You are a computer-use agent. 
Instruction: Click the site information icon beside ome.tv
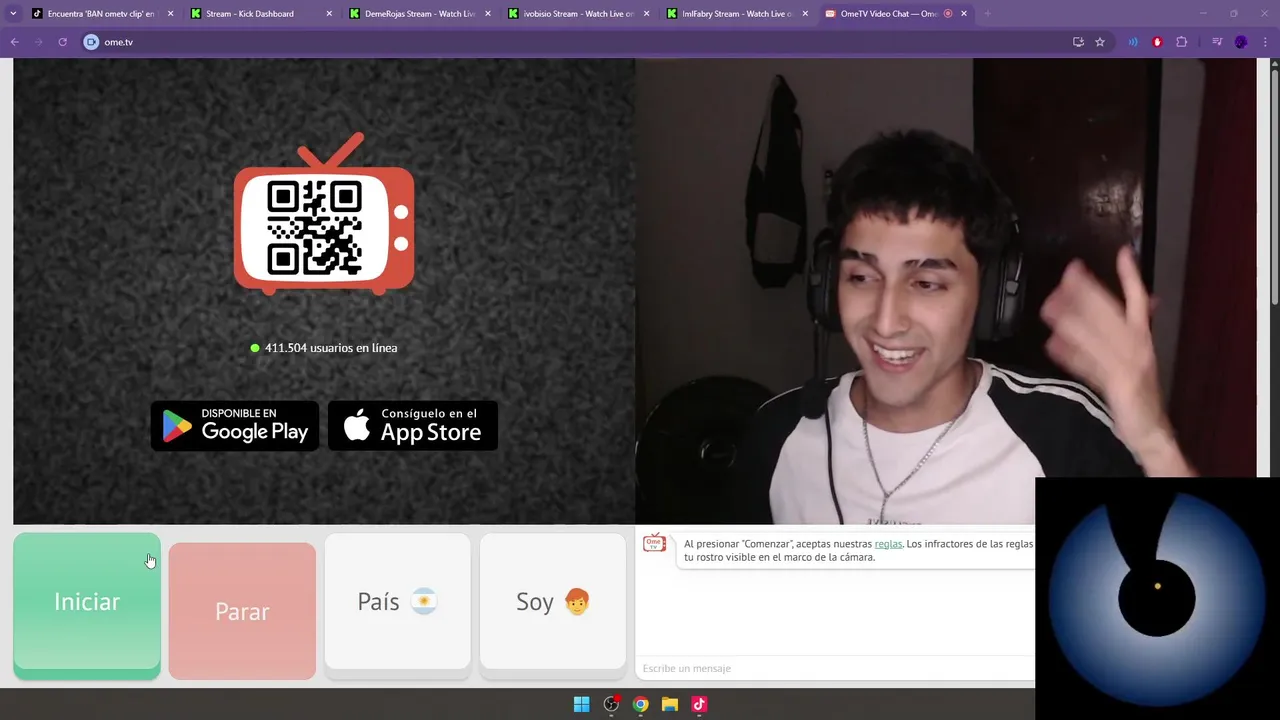click(91, 42)
